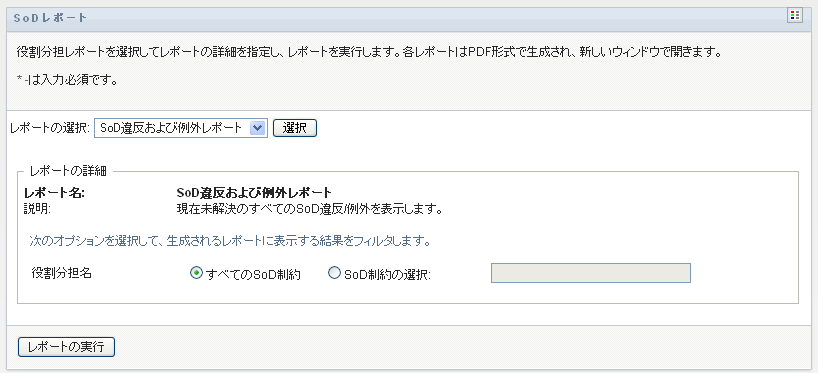818x373 pixels.
Task: Select the SoD制約の選択 radio button
Action: tap(334, 273)
